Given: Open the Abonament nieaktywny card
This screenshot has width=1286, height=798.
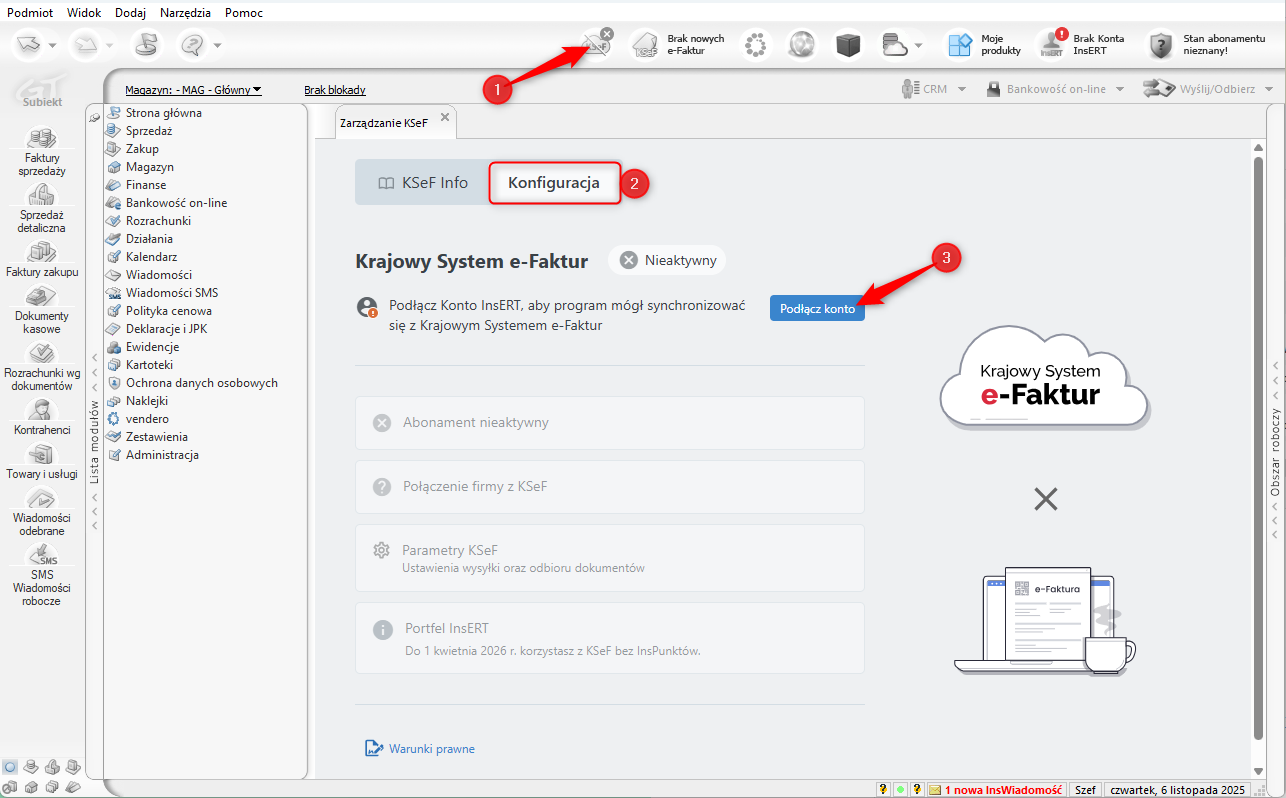Looking at the screenshot, I should coord(610,422).
